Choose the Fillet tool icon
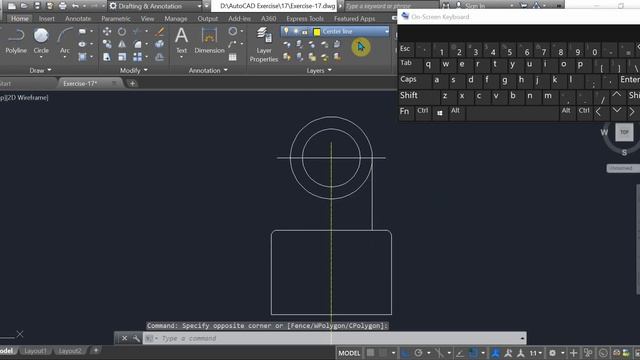Viewport: 640px width, 360px height. (138, 44)
